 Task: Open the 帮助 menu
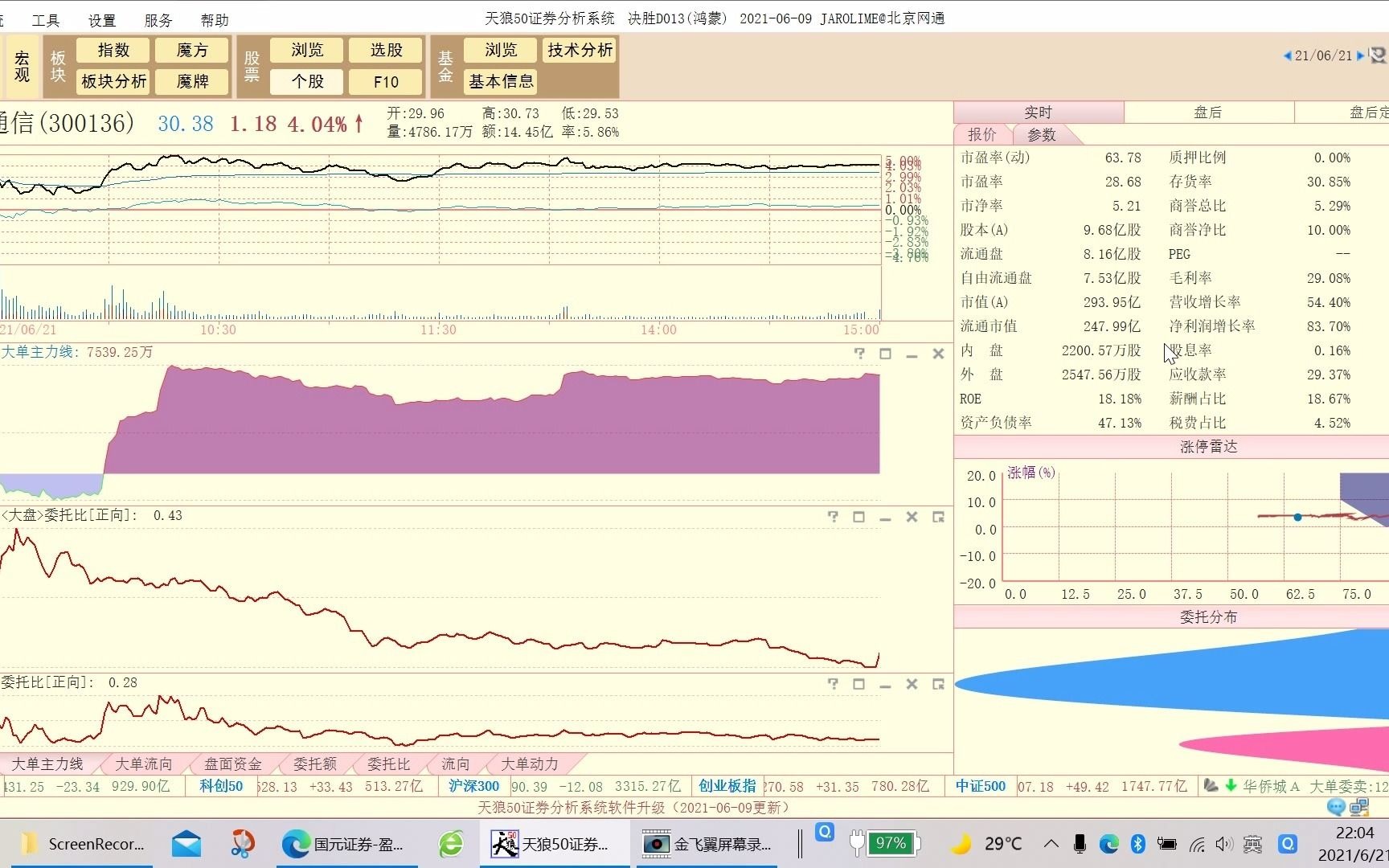click(x=215, y=20)
